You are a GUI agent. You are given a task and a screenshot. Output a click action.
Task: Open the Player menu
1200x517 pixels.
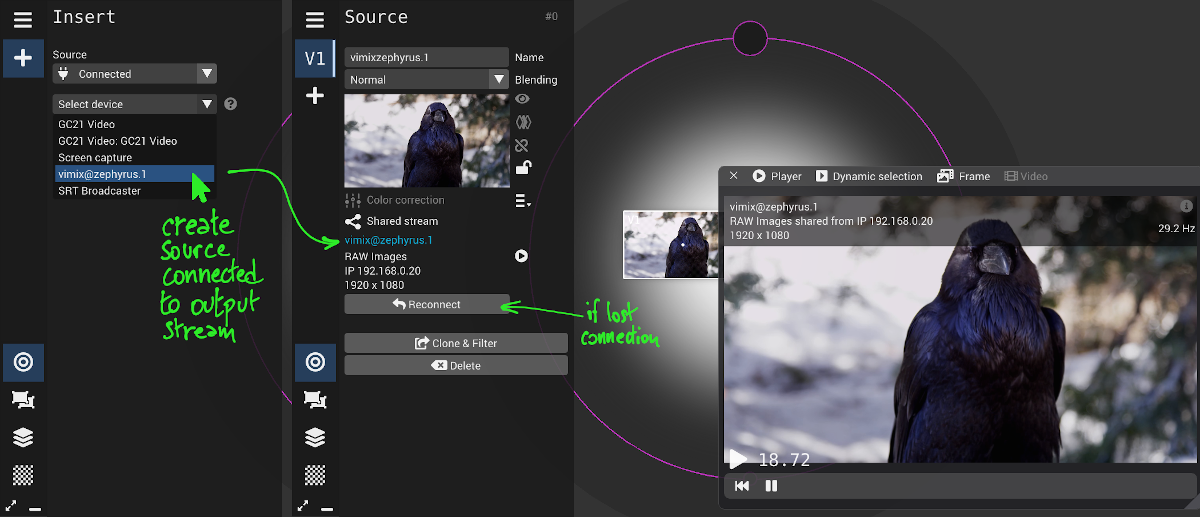pos(777,176)
